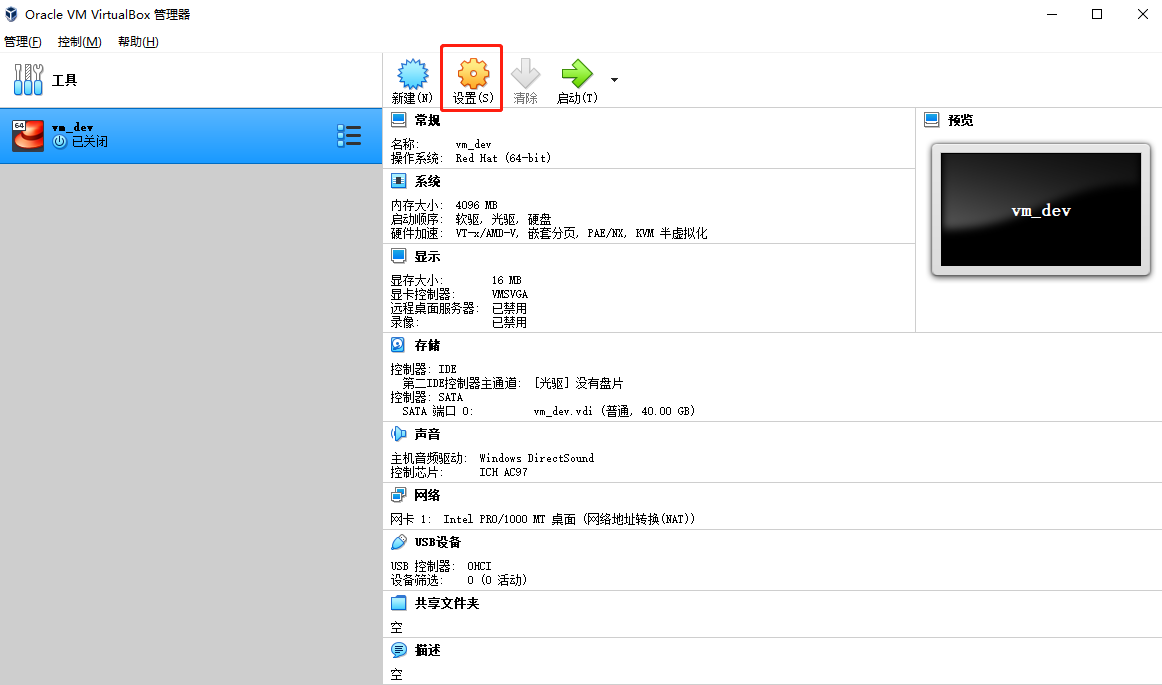Click the vm_dev preview thumbnail
The image size is (1162, 685).
point(1040,210)
